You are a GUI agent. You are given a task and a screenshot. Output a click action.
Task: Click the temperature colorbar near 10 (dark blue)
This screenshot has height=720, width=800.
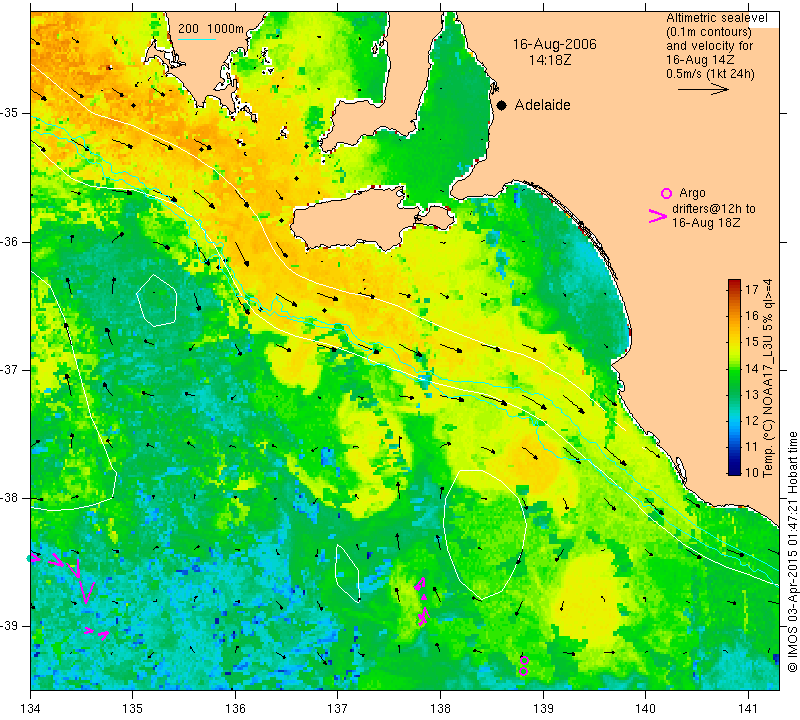click(x=734, y=470)
